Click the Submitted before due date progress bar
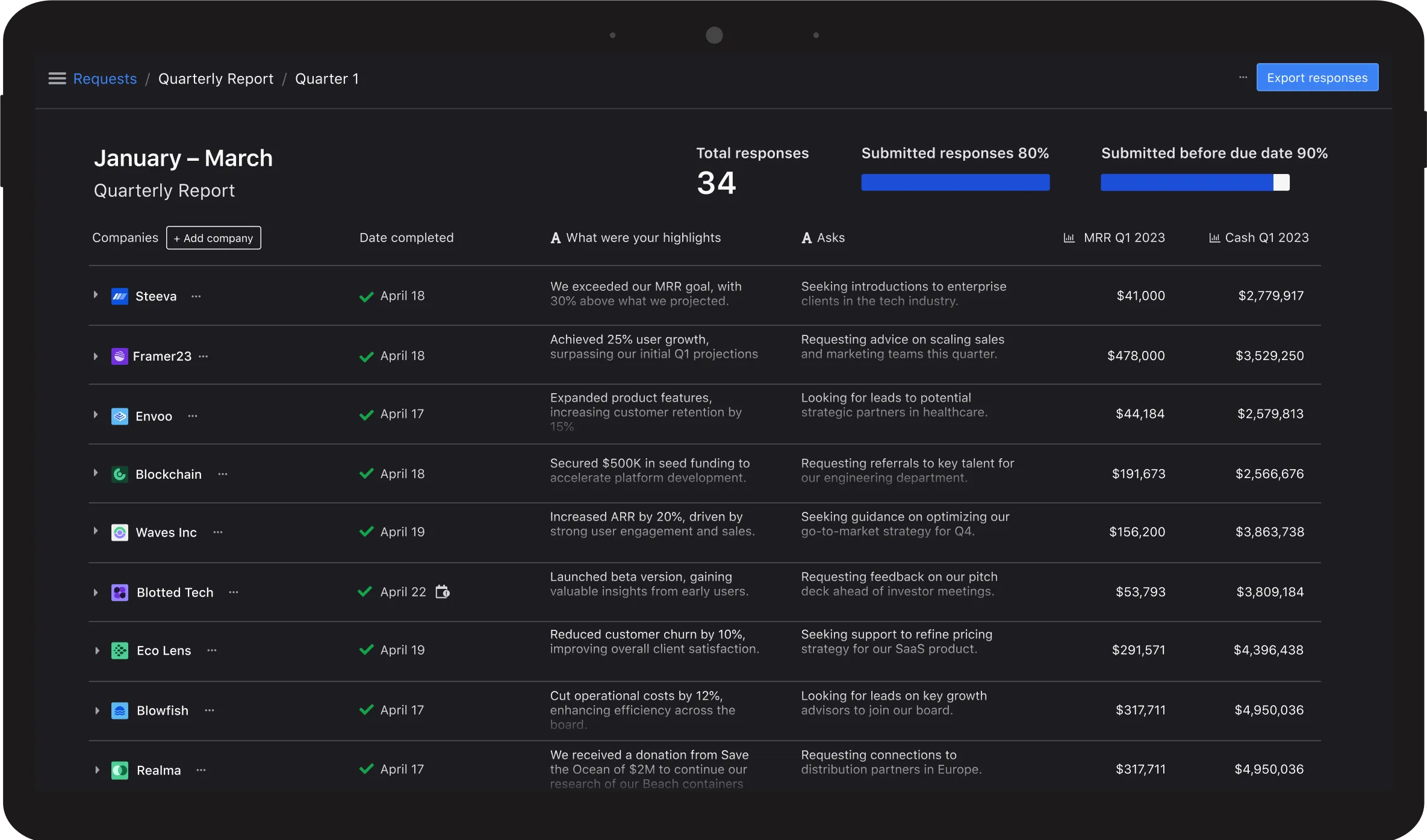Screen dimensions: 1427x840 [x=1195, y=182]
